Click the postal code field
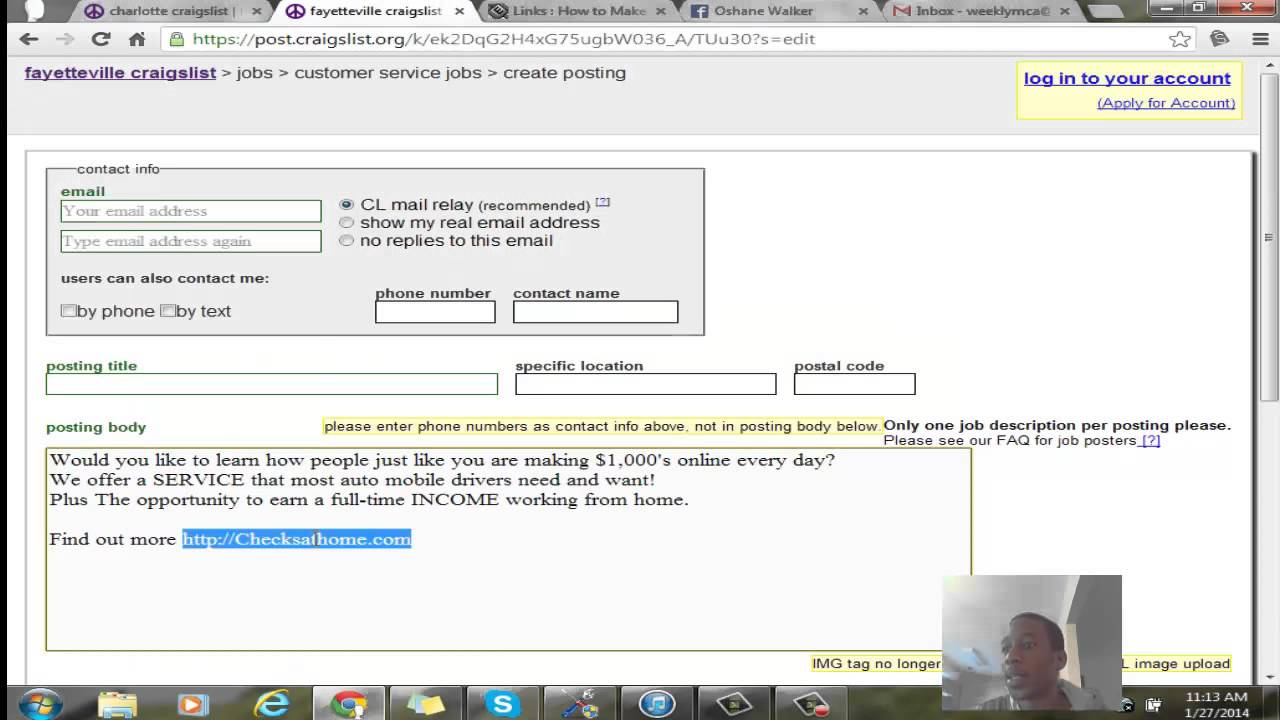The image size is (1280, 720). 854,384
